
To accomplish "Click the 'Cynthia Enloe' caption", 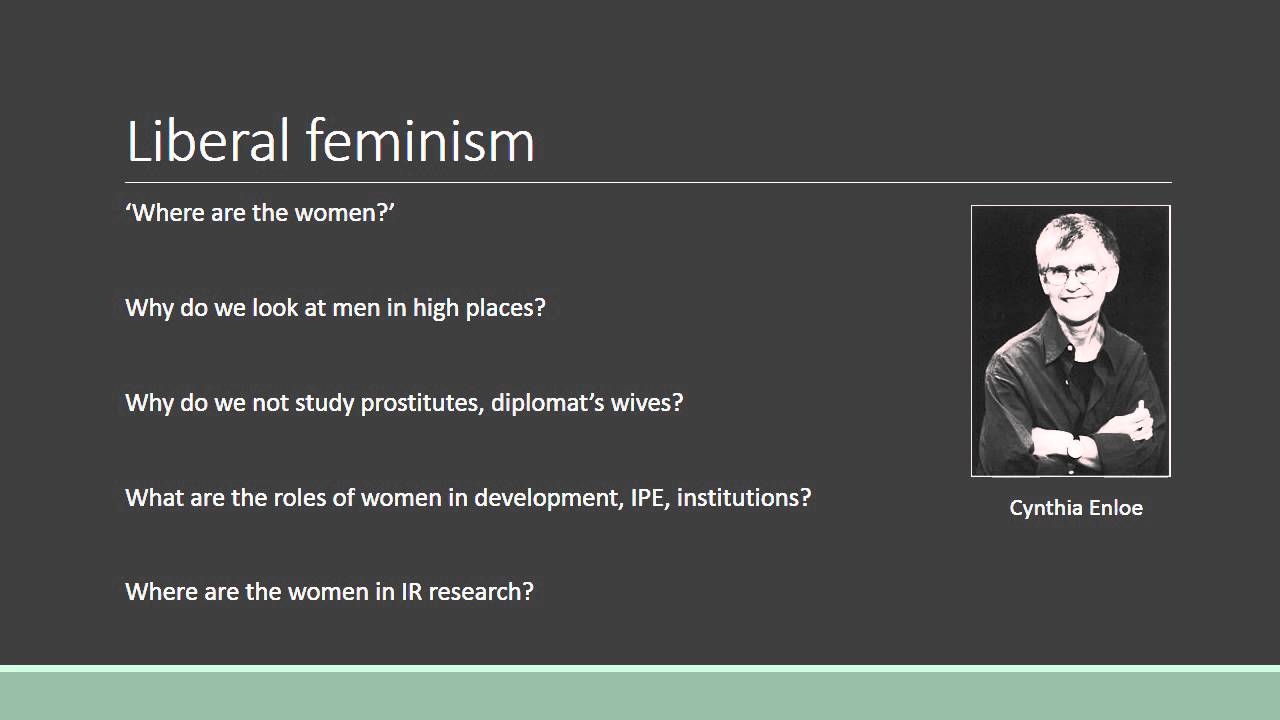I will (1076, 508).
